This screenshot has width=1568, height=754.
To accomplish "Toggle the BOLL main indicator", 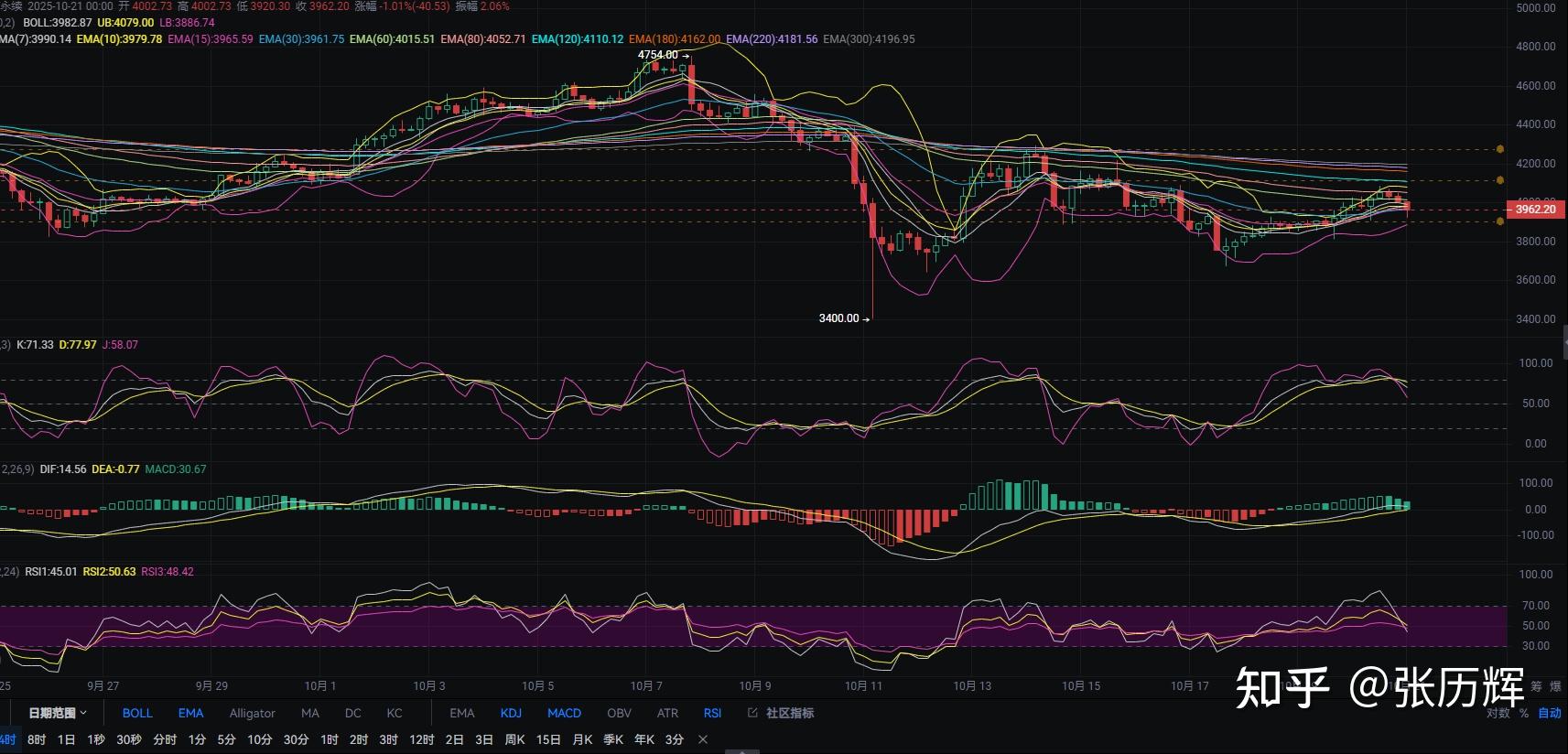I will coord(137,713).
